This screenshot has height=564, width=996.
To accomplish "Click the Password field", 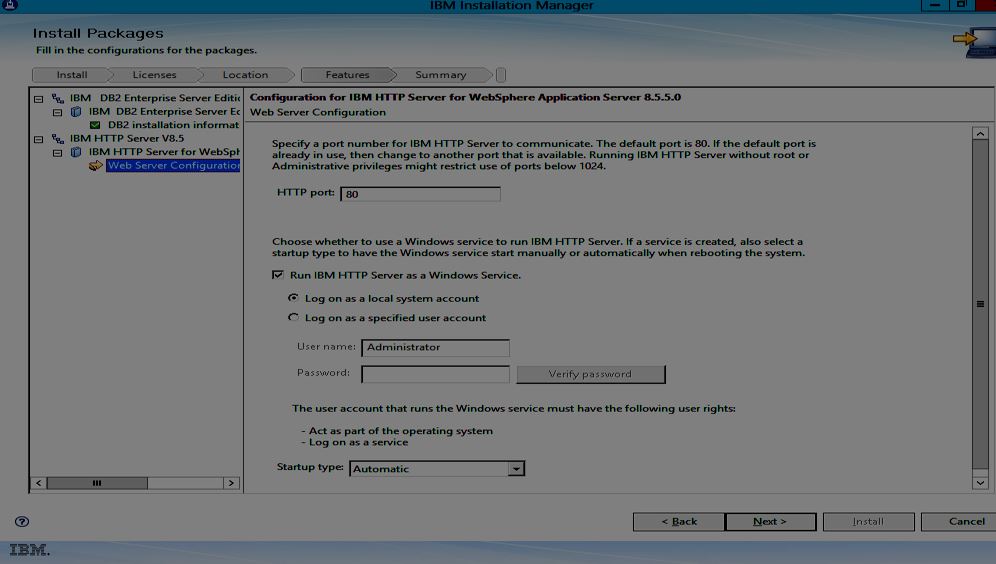I will point(435,374).
